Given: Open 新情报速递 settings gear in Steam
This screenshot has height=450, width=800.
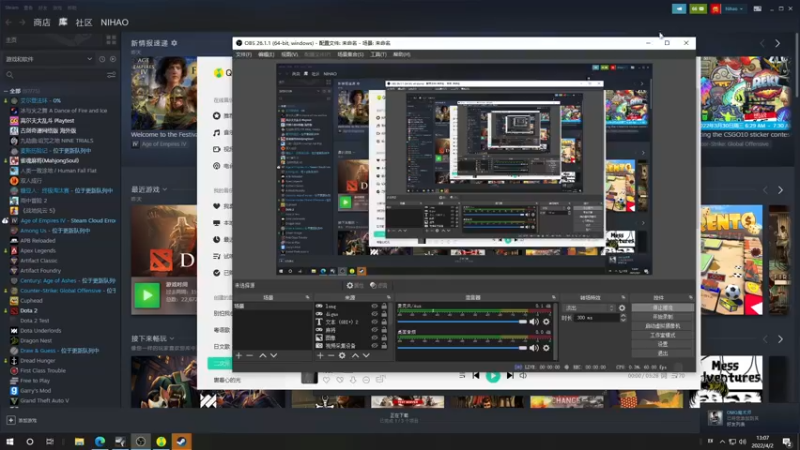Looking at the screenshot, I should coord(174,43).
